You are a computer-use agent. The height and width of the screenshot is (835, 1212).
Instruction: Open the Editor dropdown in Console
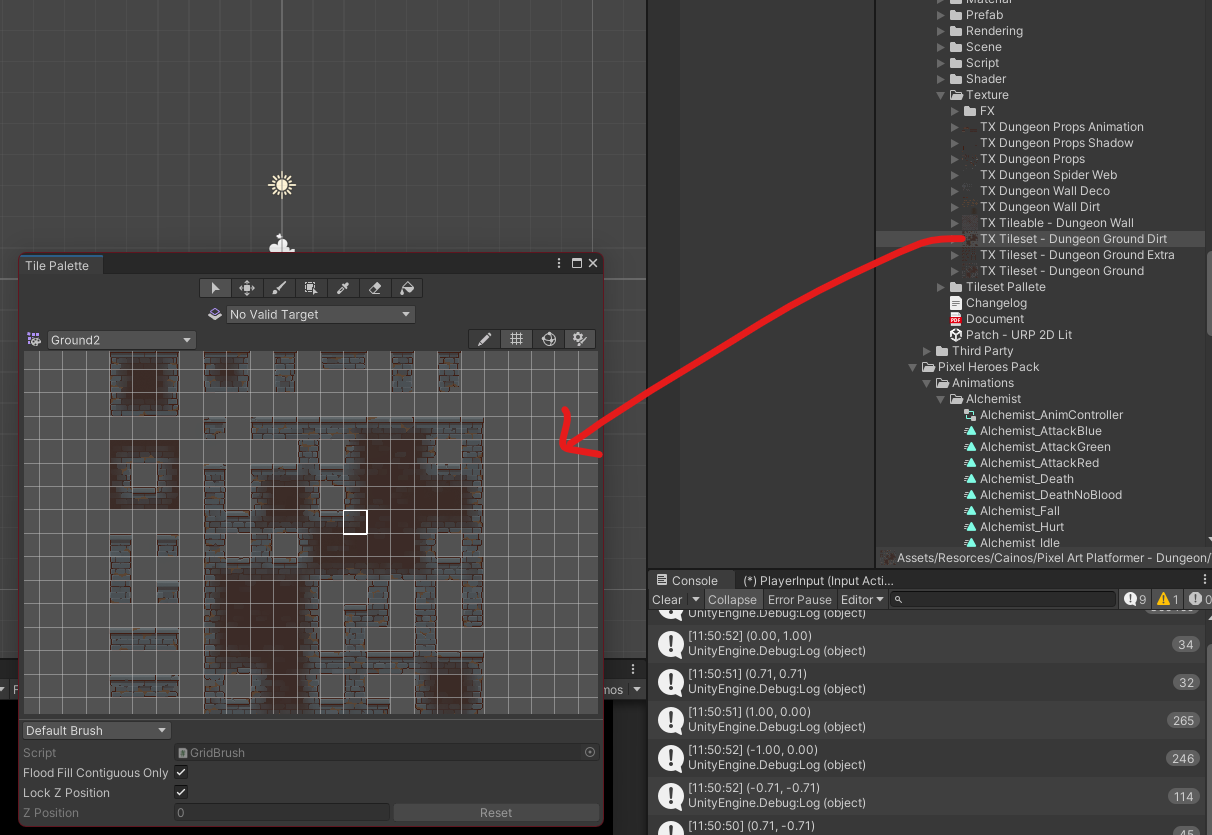[x=862, y=600]
